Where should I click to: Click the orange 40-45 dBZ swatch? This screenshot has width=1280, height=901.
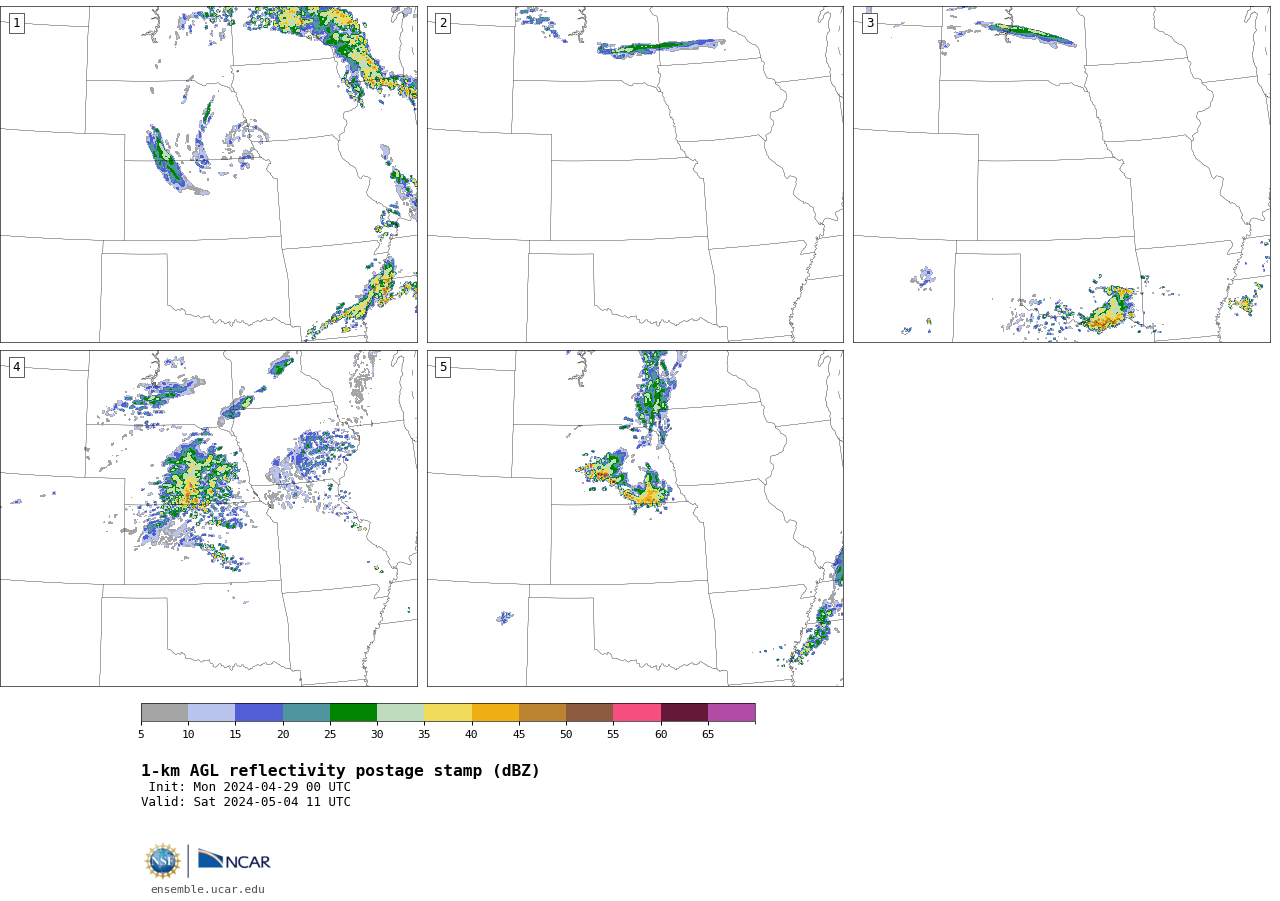(495, 712)
